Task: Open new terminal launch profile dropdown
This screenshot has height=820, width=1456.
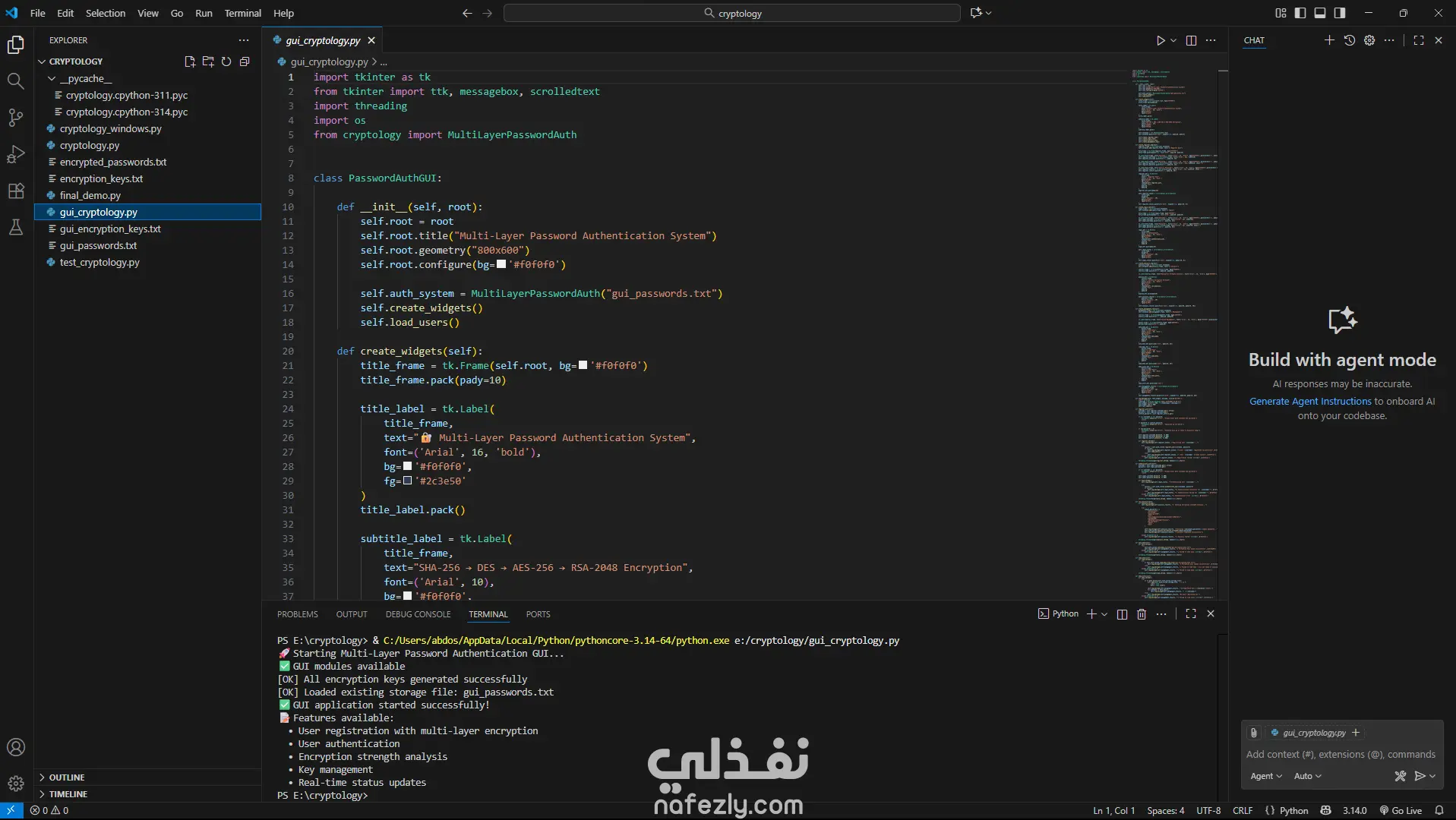Action: 1104,613
